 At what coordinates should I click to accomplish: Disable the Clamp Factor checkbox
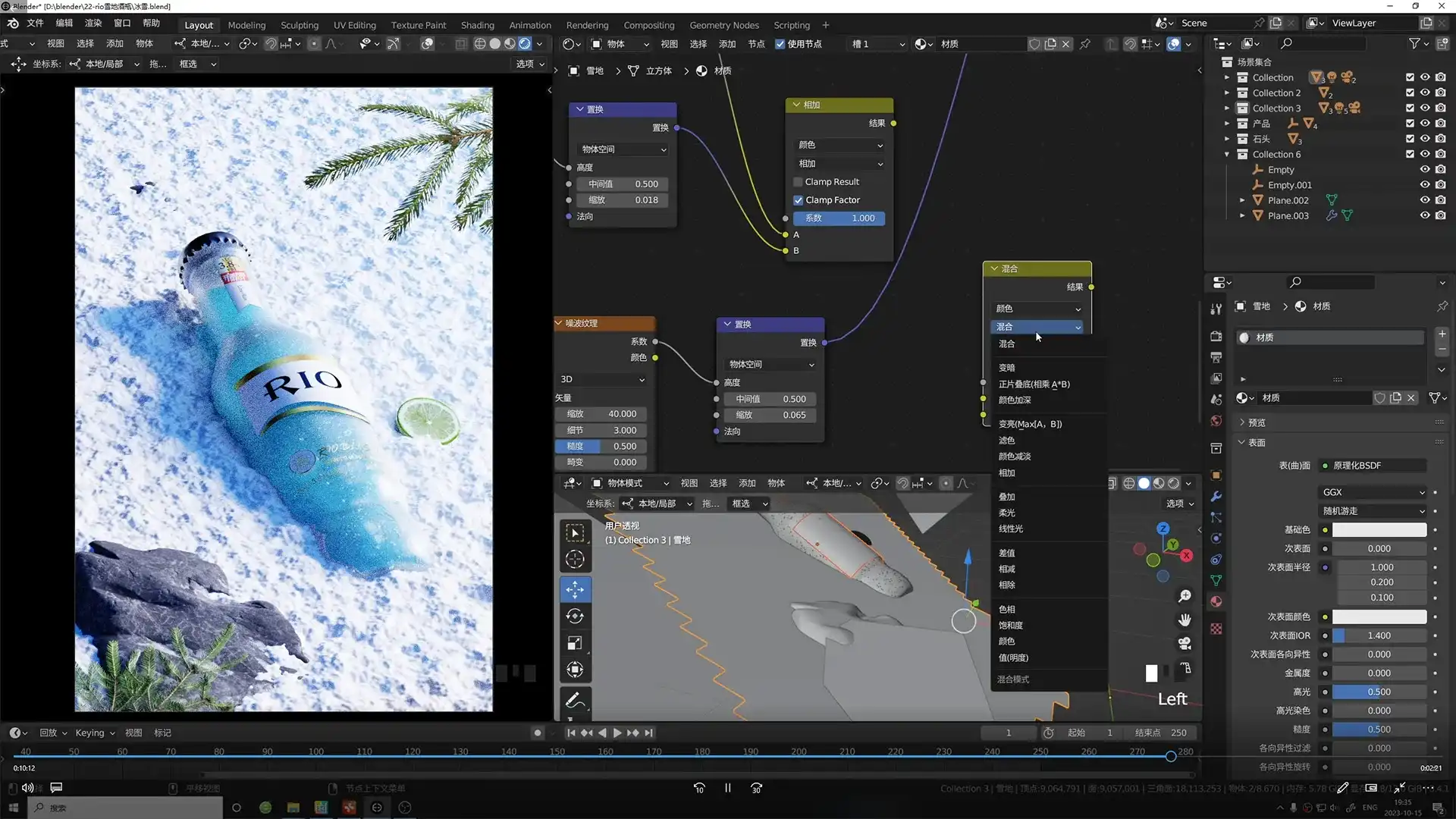(798, 200)
